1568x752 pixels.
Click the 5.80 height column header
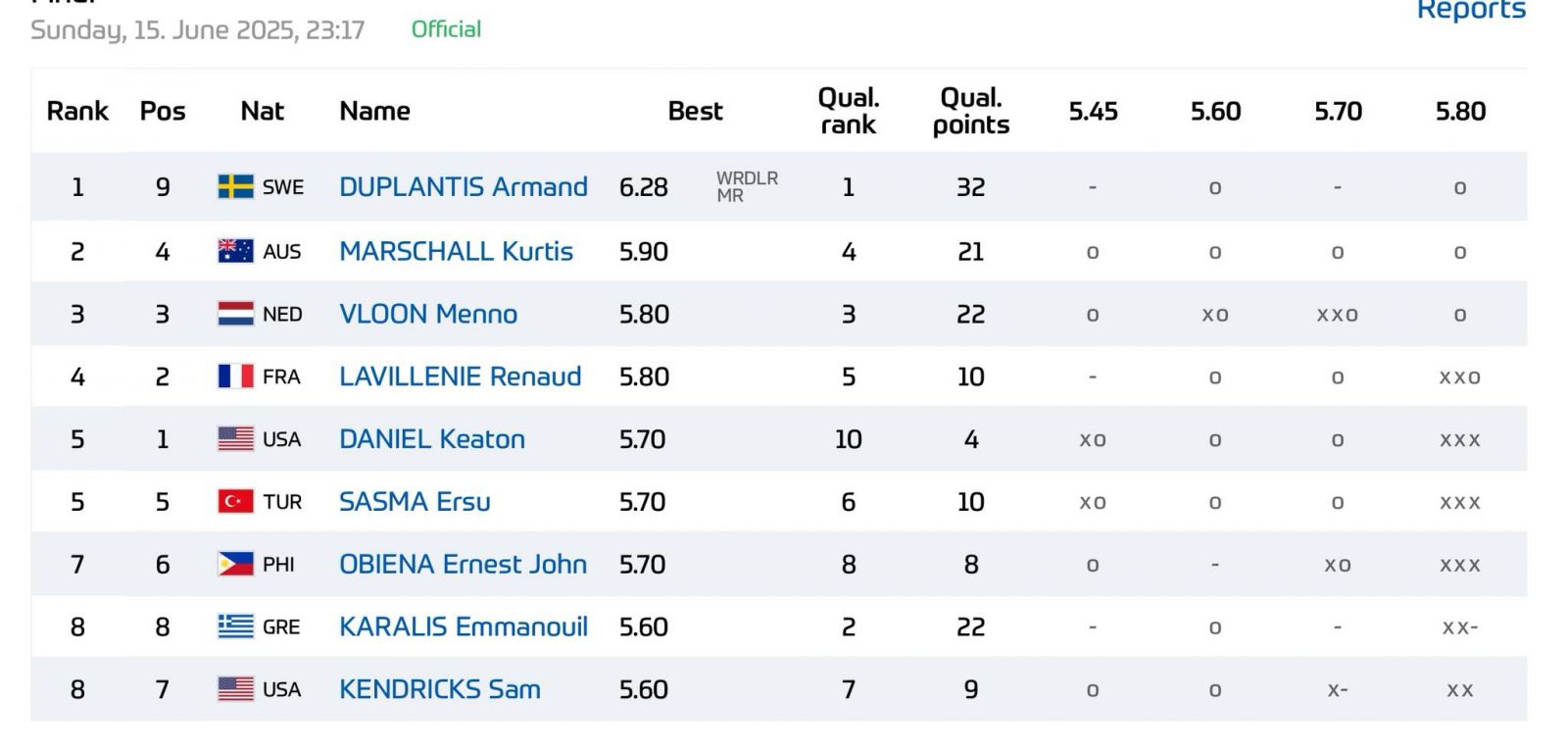click(1460, 111)
